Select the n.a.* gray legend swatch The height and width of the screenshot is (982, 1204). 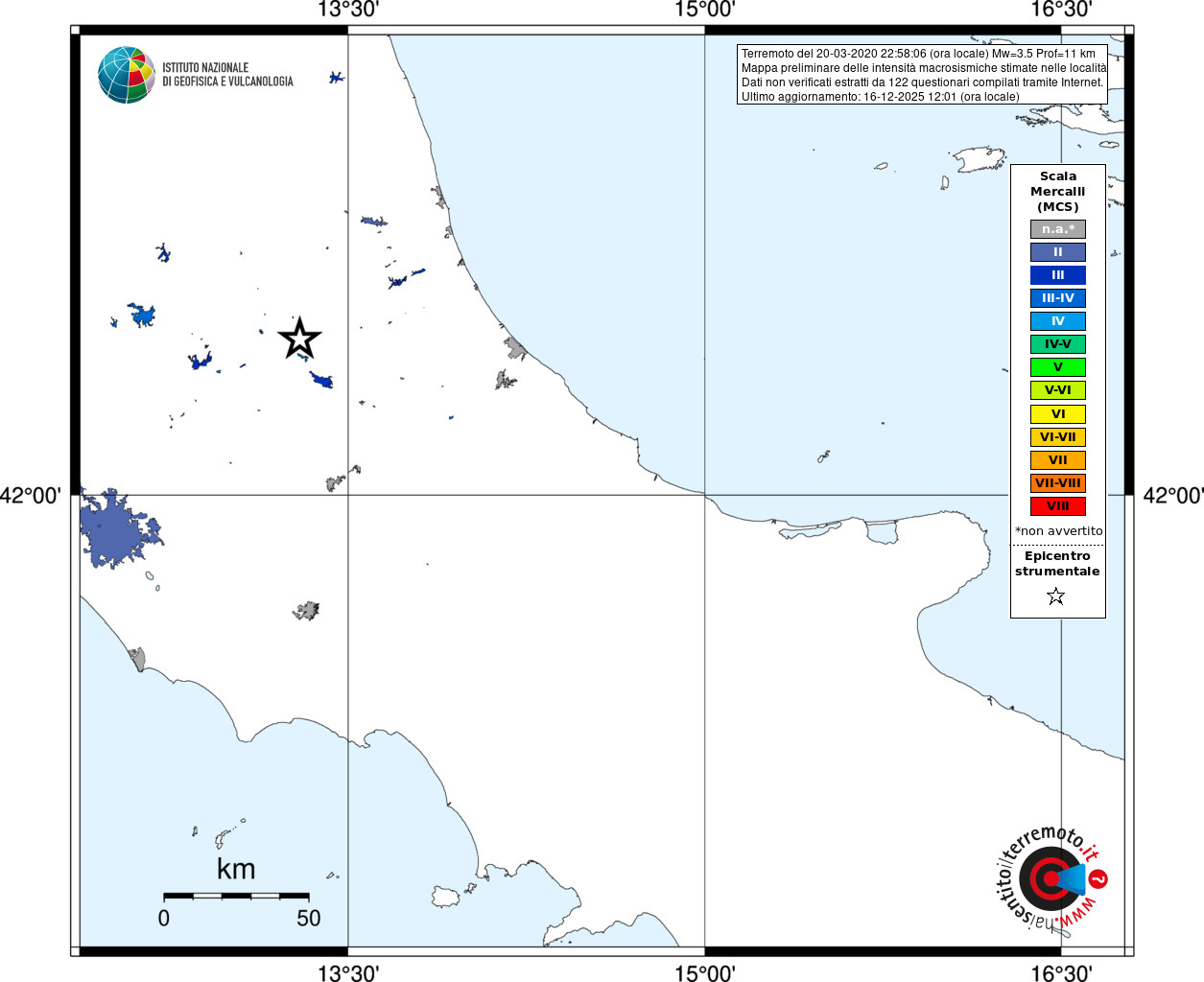[1058, 229]
